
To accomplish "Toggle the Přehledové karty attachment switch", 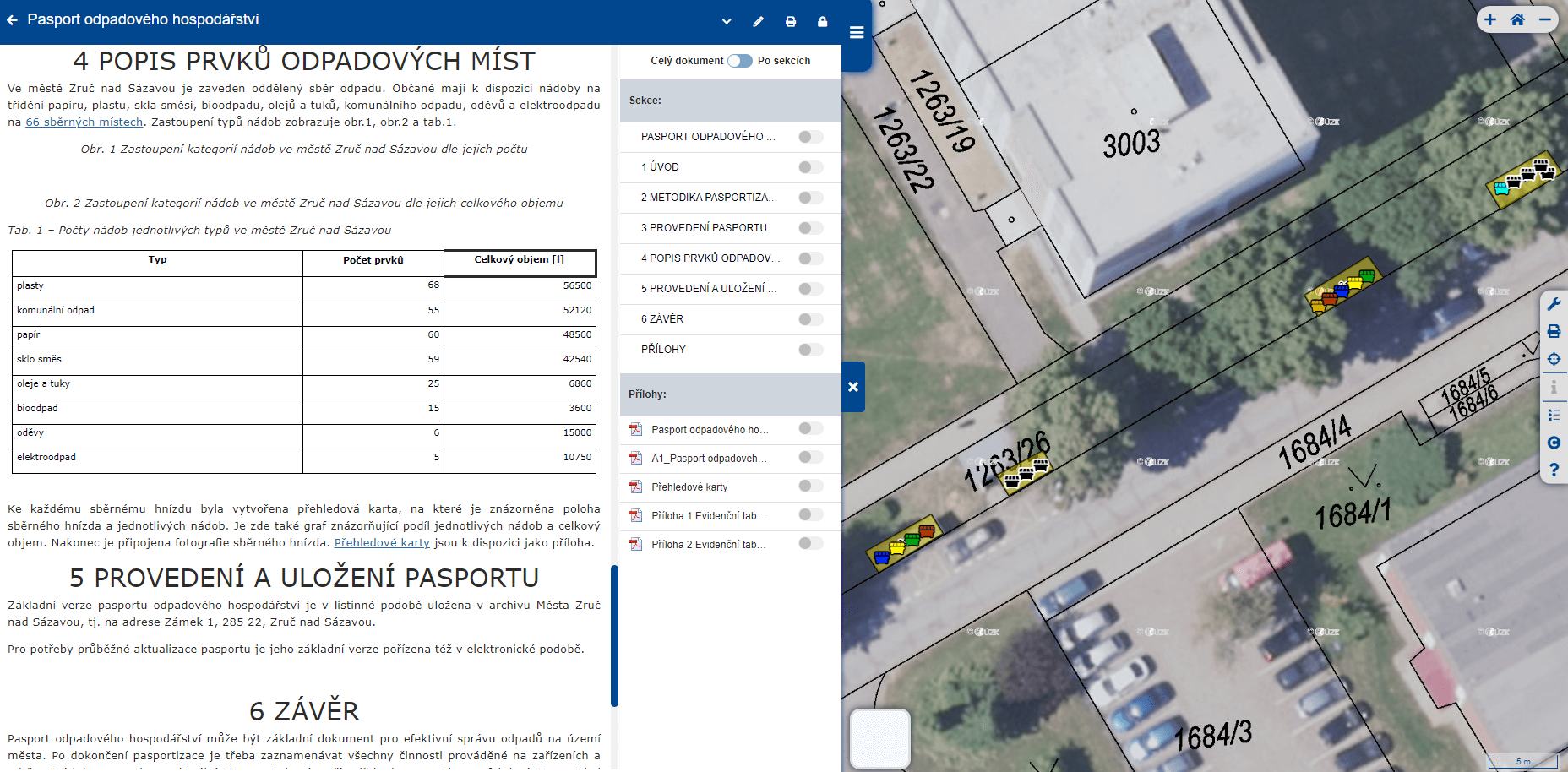I will [810, 487].
